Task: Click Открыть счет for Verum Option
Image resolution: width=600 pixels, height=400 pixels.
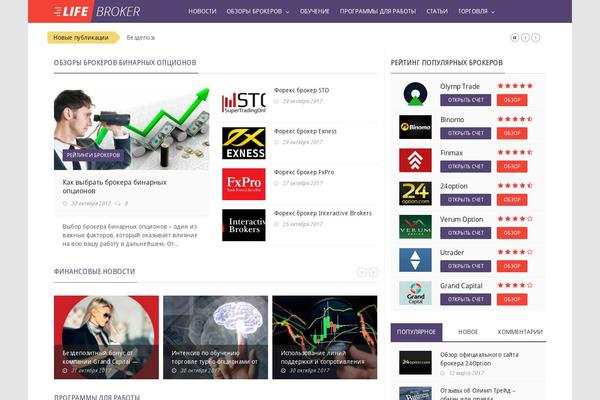Action: click(x=465, y=233)
